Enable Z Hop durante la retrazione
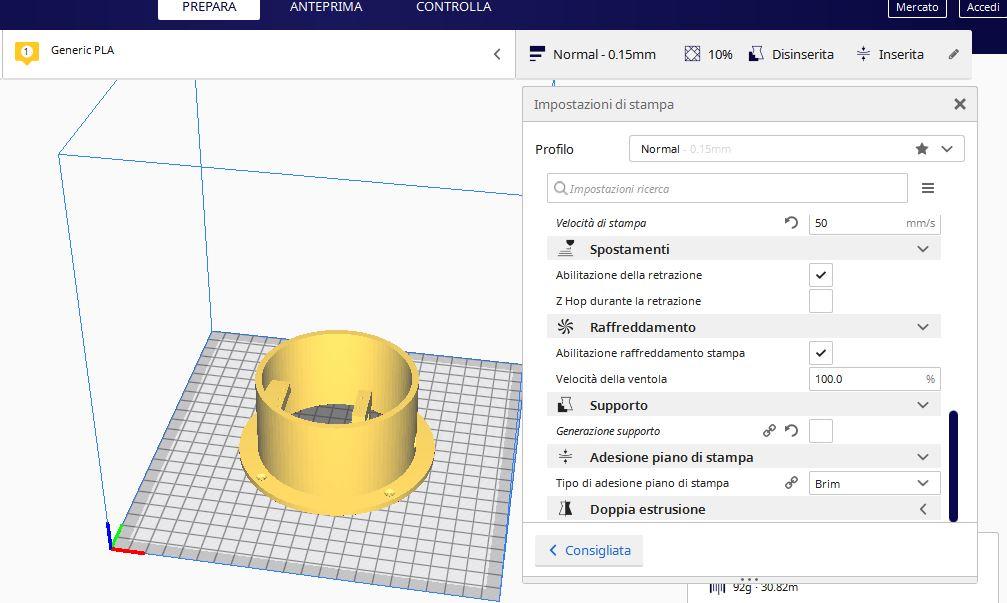1007x603 pixels. click(x=820, y=301)
